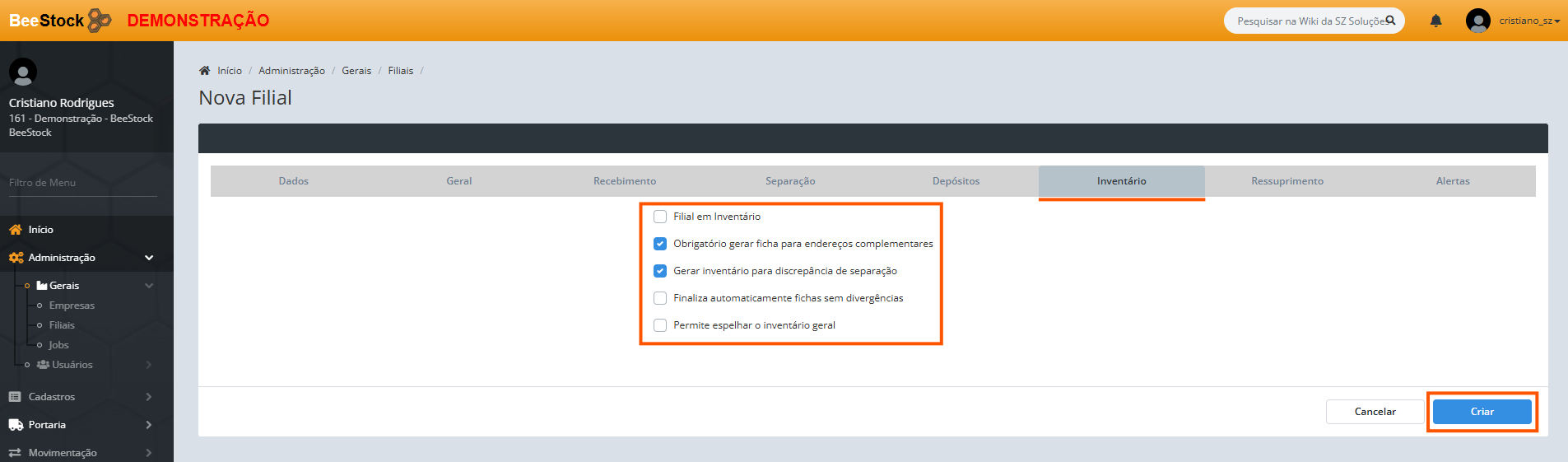
Task: Click the notification bell icon
Action: coord(1435,21)
